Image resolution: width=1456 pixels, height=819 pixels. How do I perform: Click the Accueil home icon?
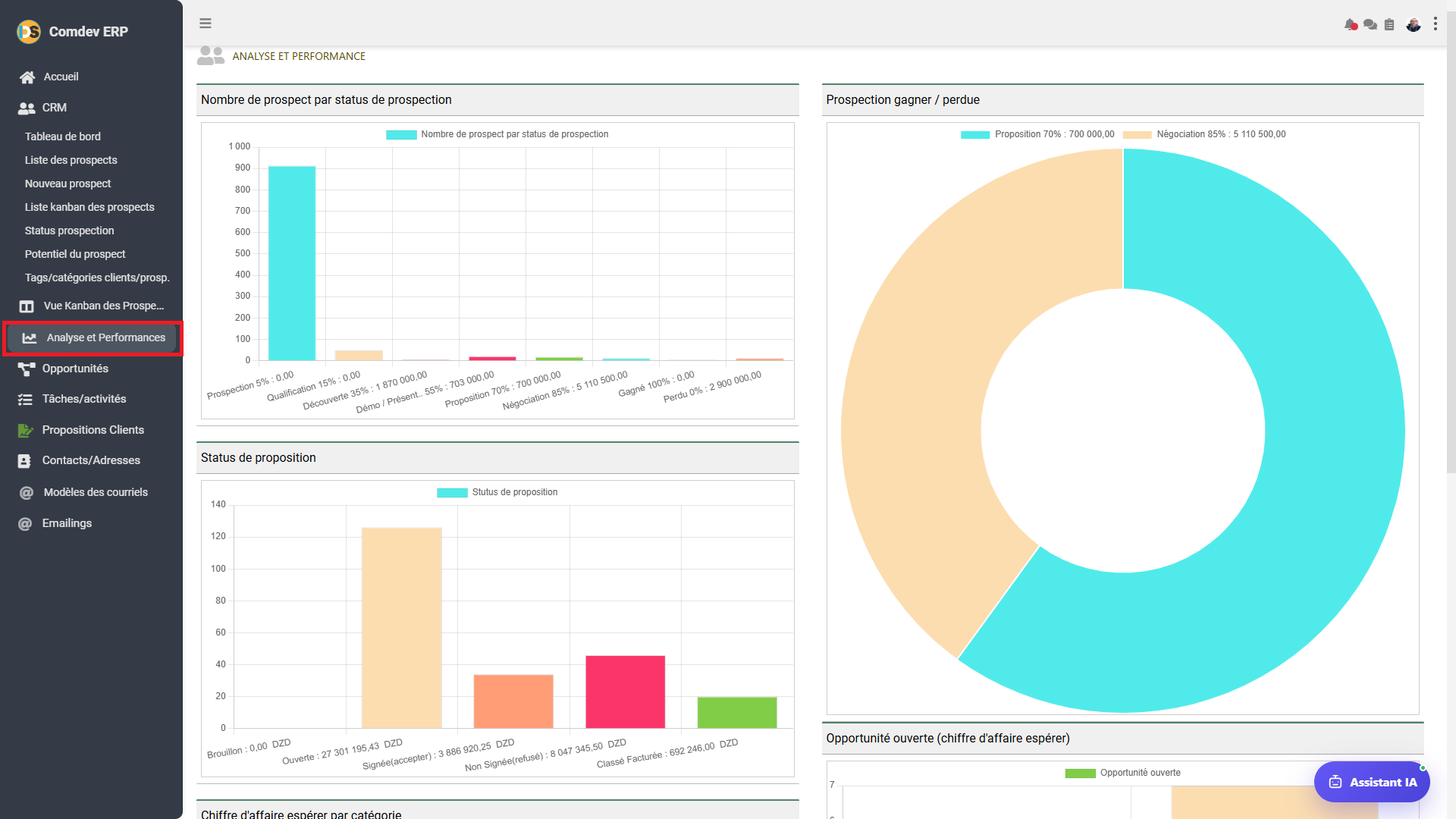pos(27,77)
